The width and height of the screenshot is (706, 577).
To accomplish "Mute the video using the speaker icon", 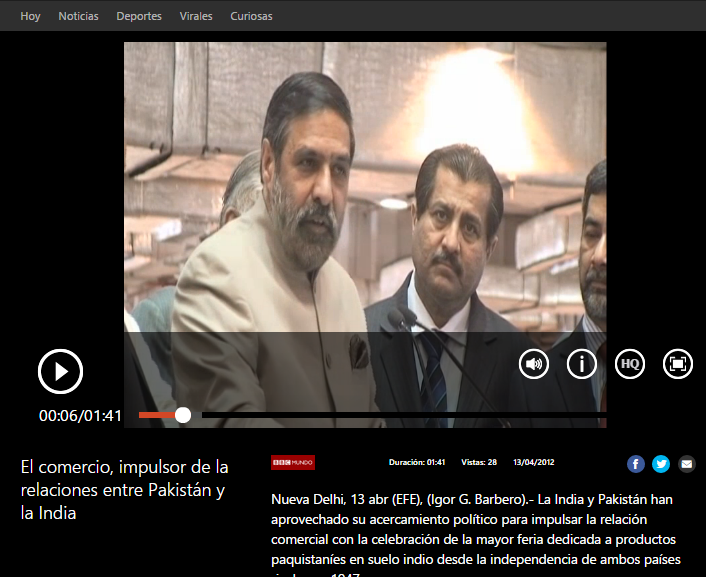I will 534,364.
